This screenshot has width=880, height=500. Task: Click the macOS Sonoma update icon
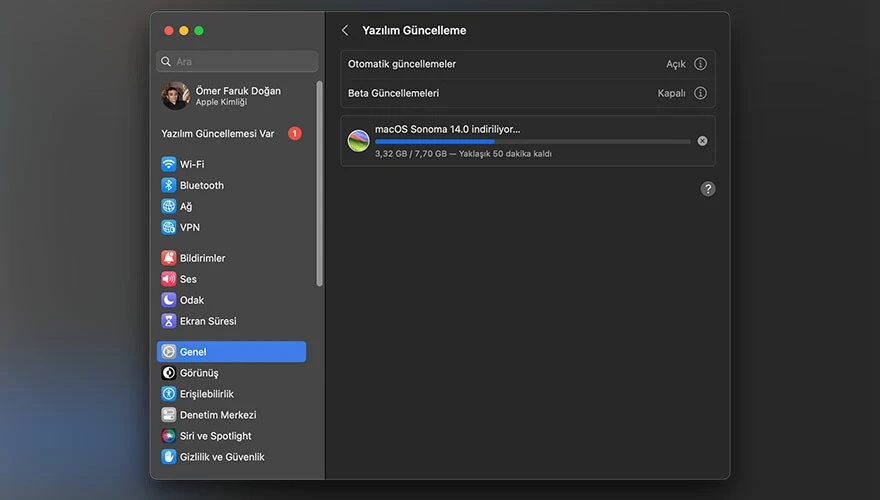coord(358,140)
